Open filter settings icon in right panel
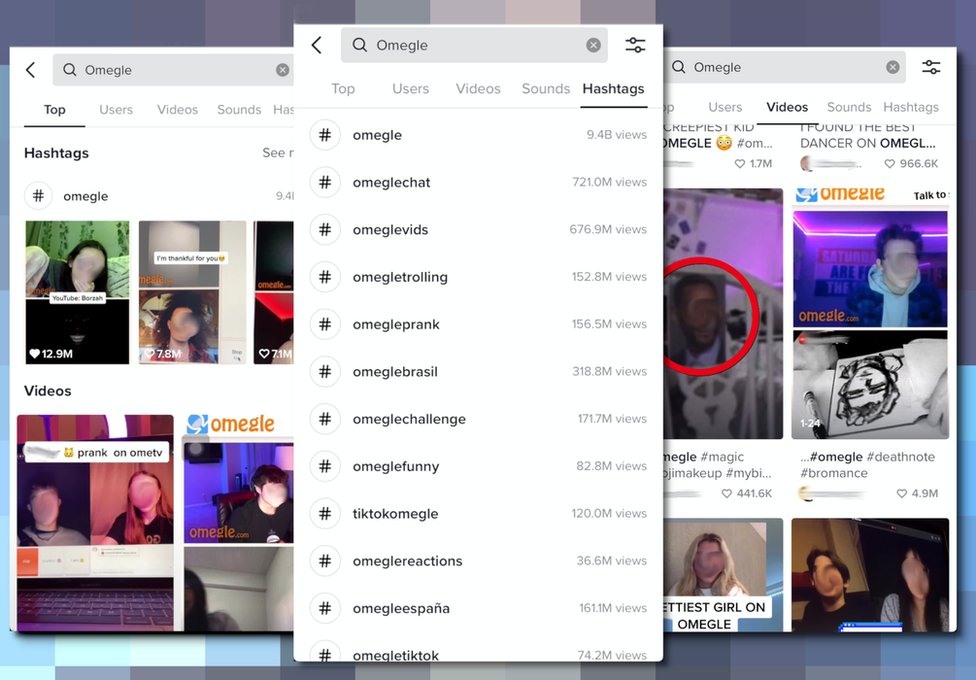 click(x=931, y=67)
